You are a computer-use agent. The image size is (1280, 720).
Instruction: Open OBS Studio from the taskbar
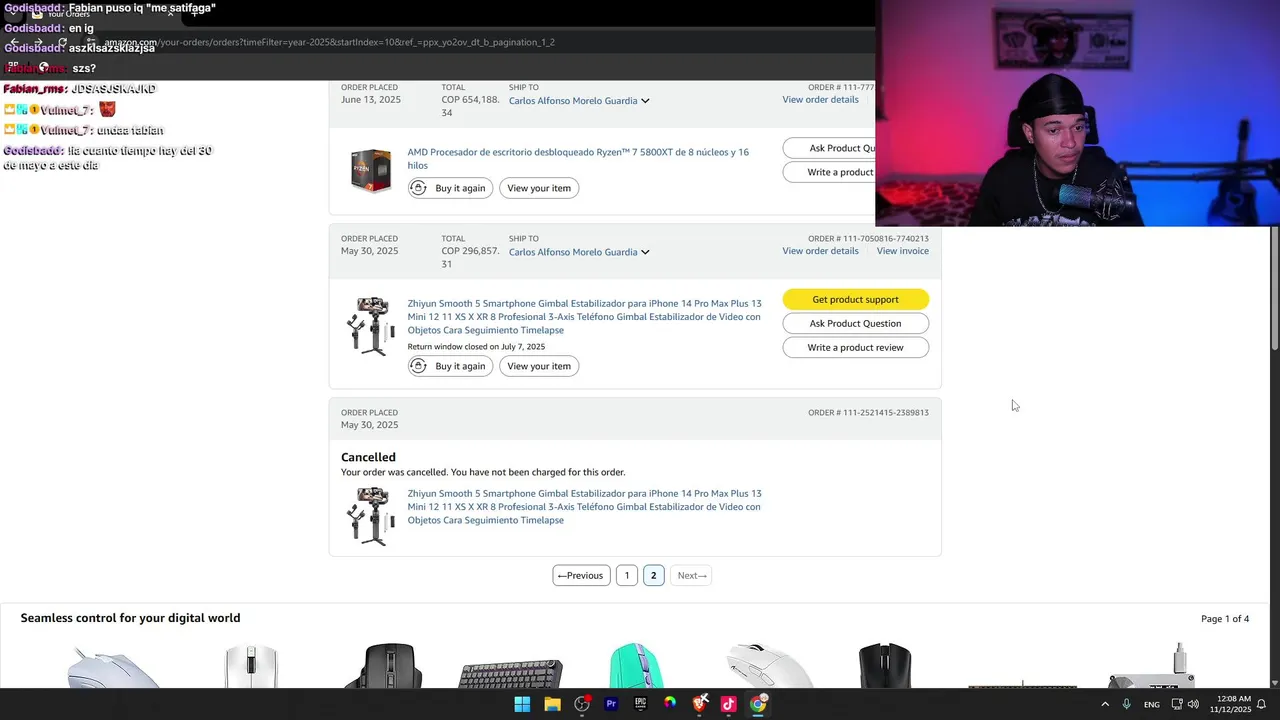coord(582,704)
